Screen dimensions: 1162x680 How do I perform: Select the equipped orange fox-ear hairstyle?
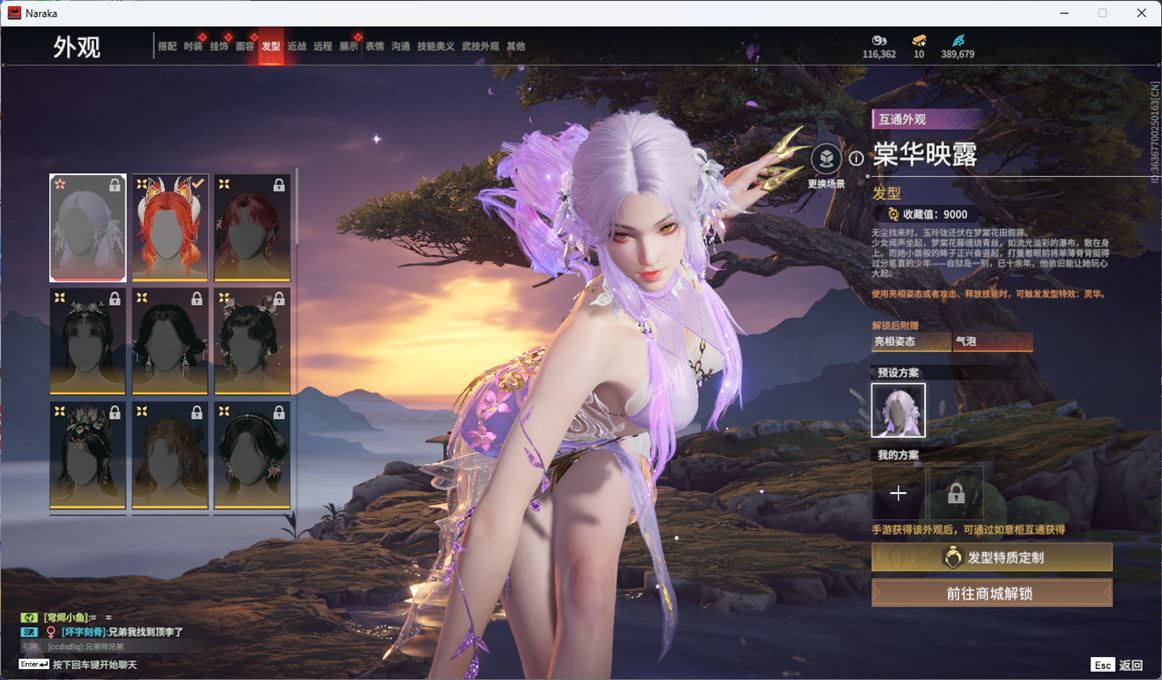click(170, 227)
